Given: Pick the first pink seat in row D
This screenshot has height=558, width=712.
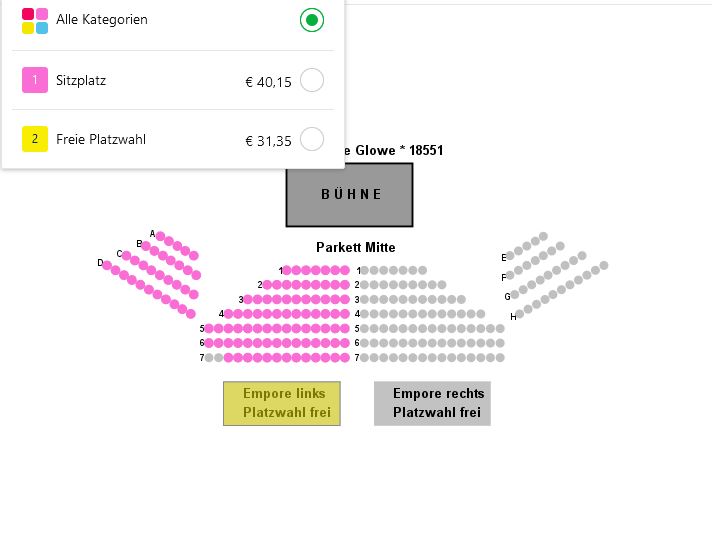Looking at the screenshot, I should [x=107, y=266].
